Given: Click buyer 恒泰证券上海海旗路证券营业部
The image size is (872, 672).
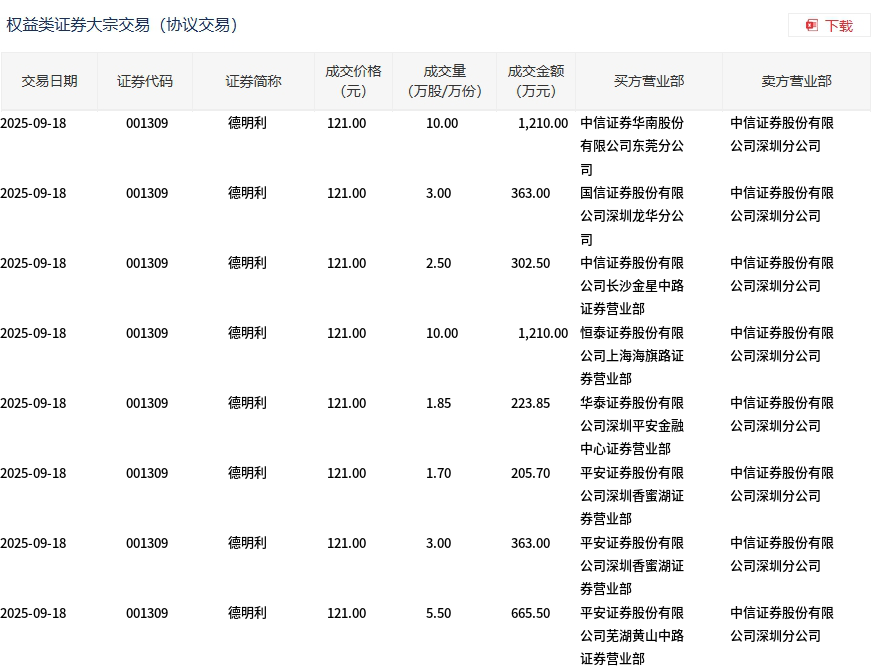Looking at the screenshot, I should pyautogui.click(x=632, y=355).
